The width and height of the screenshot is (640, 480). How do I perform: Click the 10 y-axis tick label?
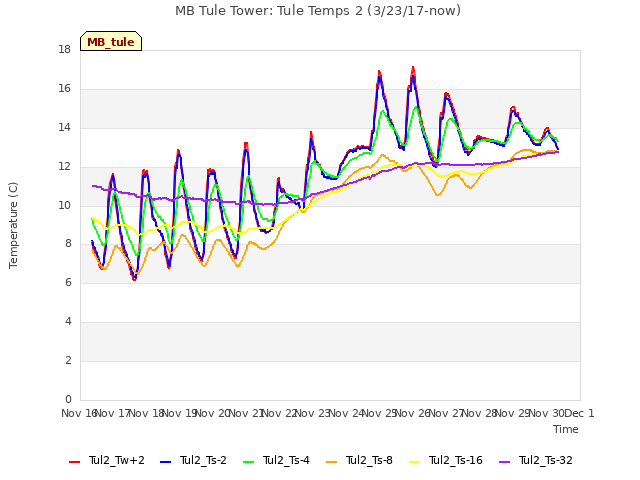click(x=64, y=205)
